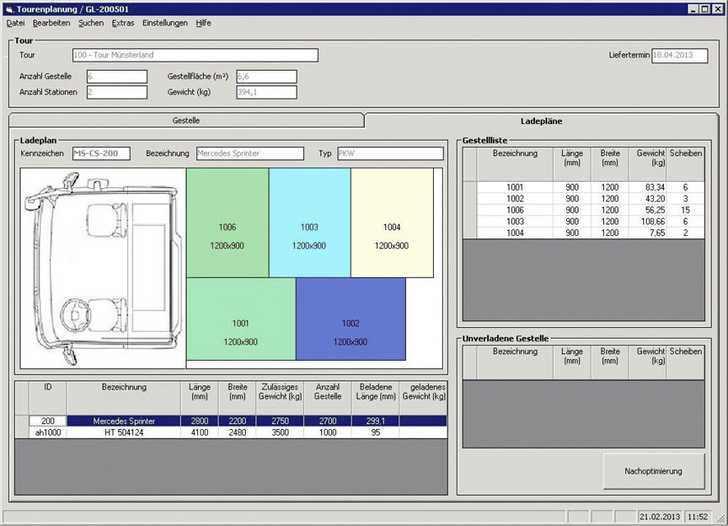Viewport: 728px width, 526px height.
Task: Select the van cab illustration in Ladeplan
Action: (102, 266)
